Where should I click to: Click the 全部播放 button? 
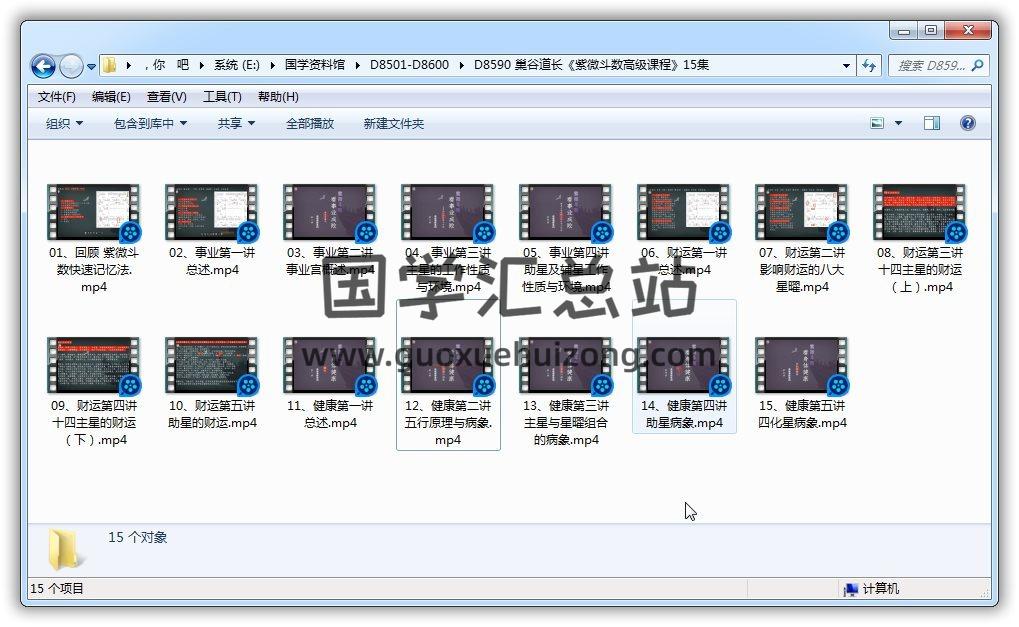tap(310, 123)
